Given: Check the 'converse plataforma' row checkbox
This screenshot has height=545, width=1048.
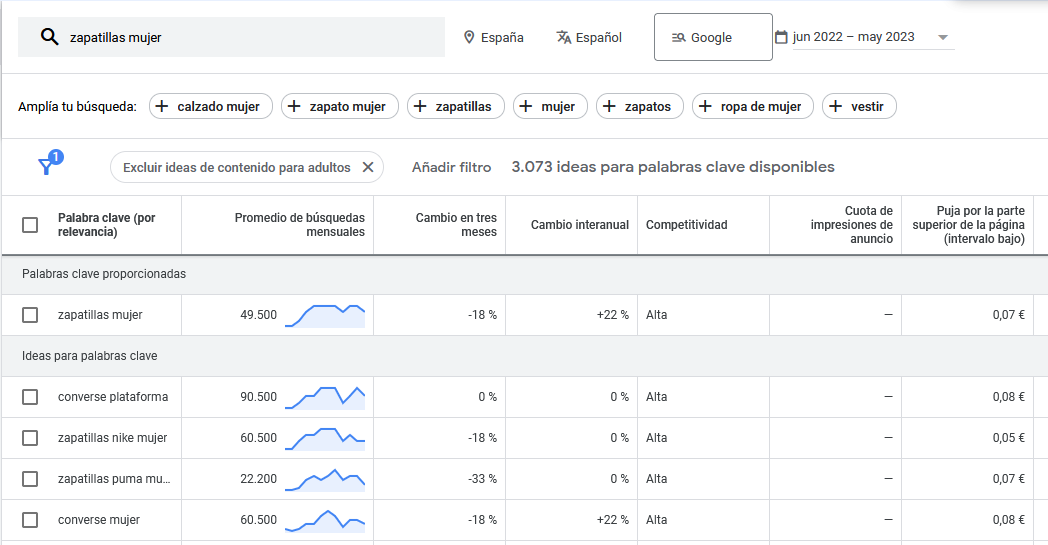Looking at the screenshot, I should 30,397.
